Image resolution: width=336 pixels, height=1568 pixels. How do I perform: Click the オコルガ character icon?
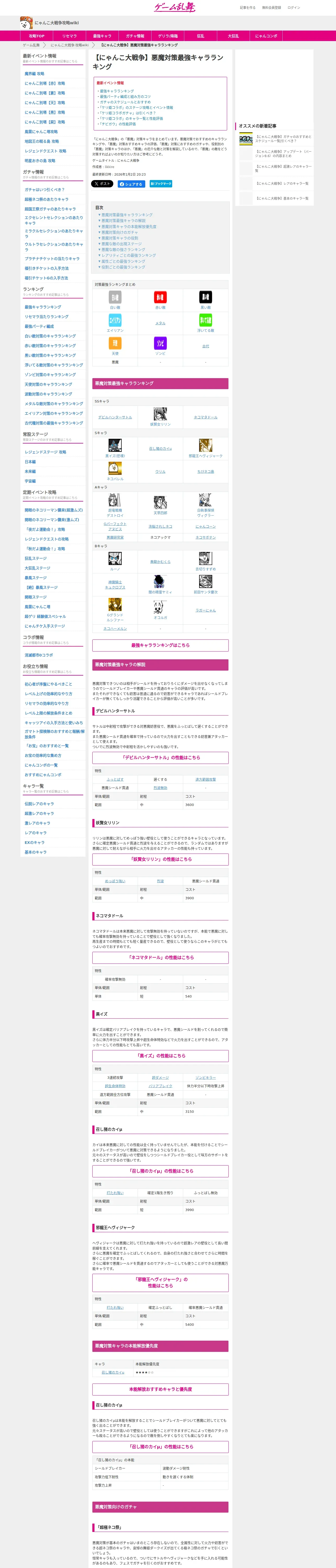coord(160,607)
